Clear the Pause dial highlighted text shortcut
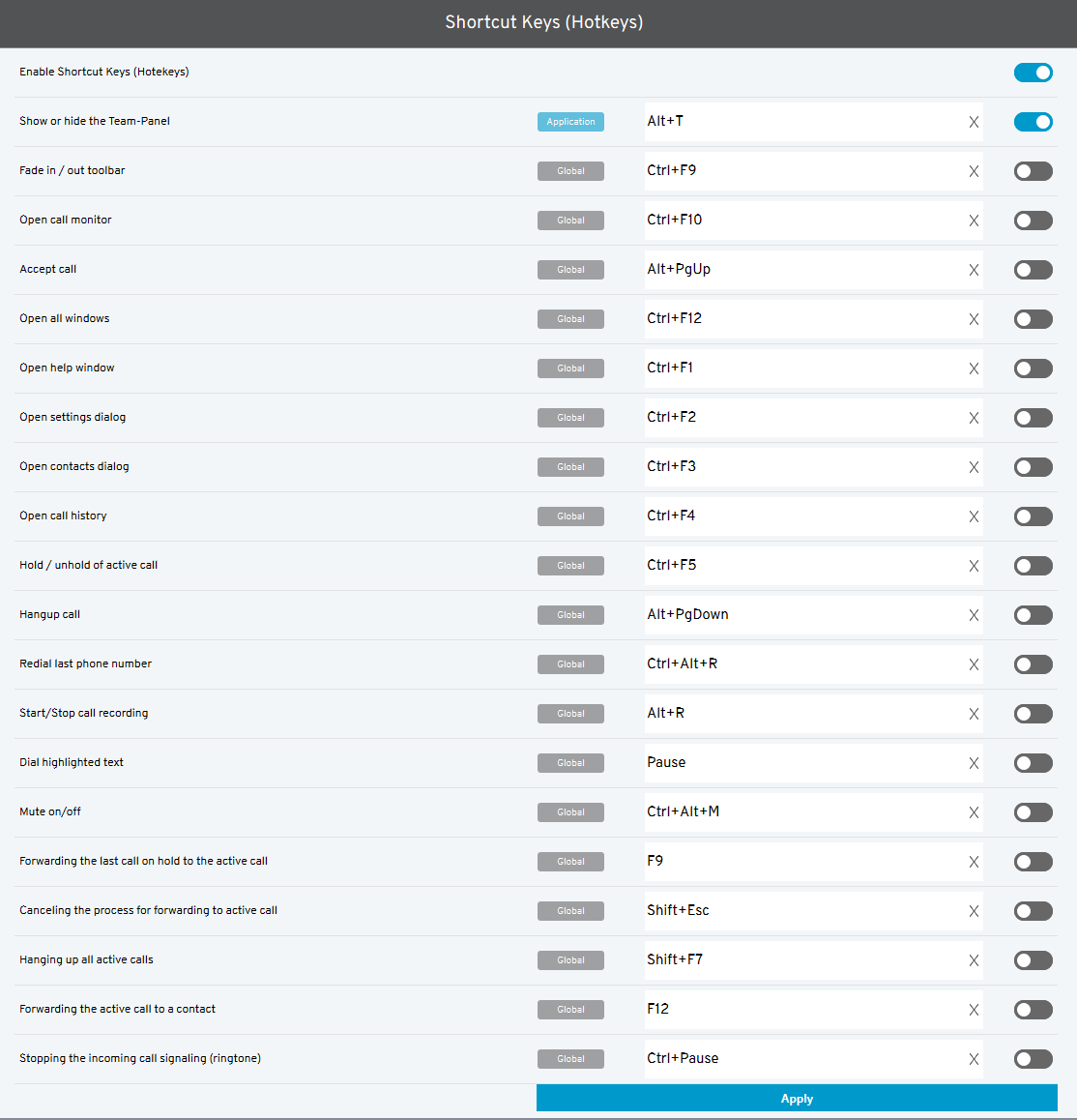The image size is (1077, 1120). [x=974, y=763]
